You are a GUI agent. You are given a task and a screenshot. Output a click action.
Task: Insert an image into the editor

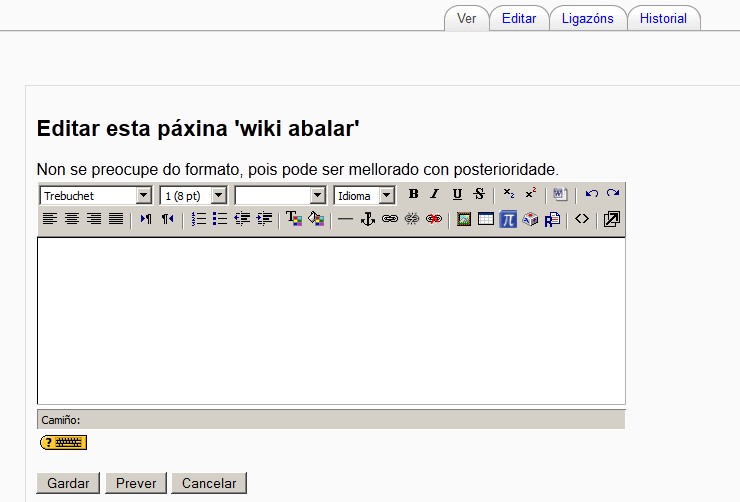click(464, 219)
